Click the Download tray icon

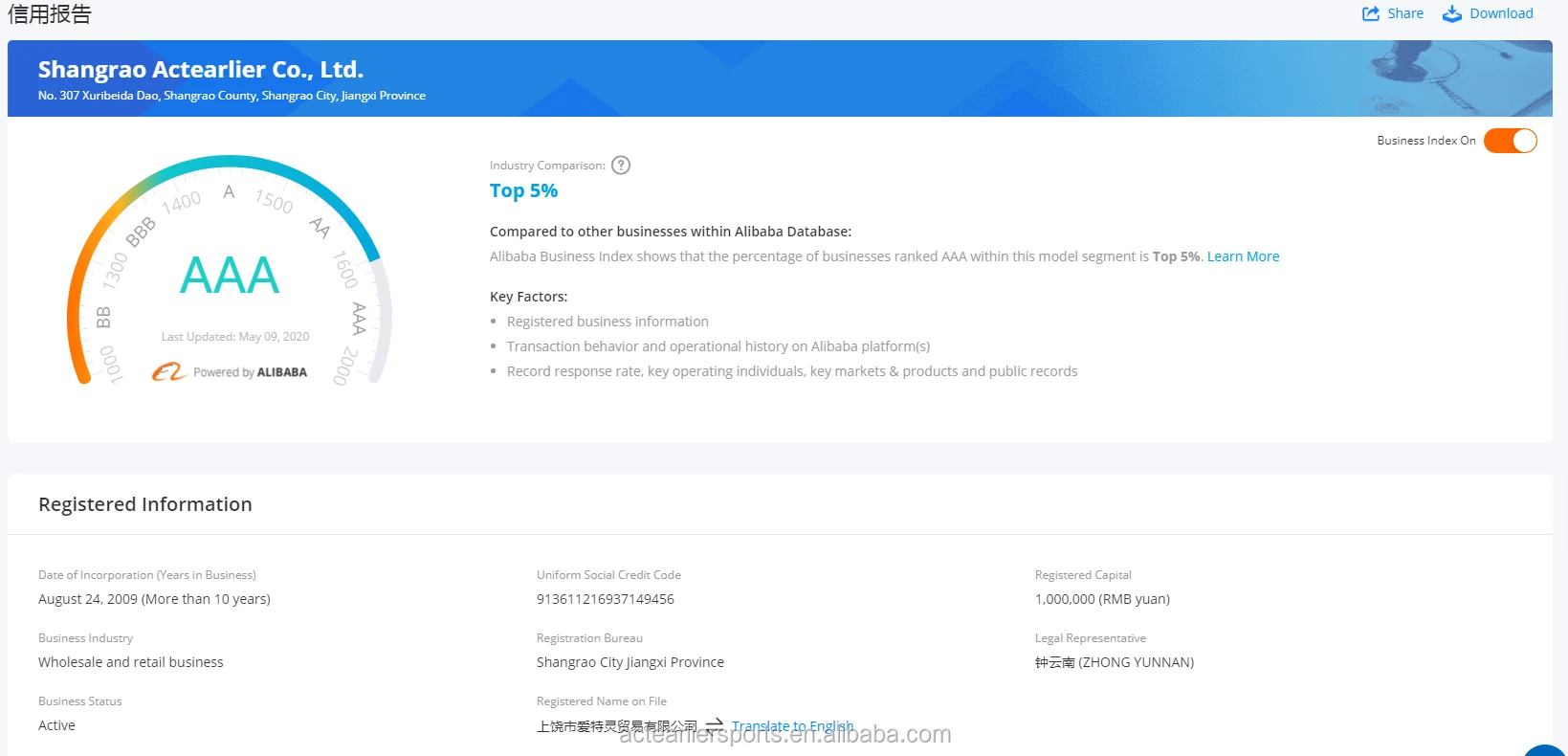1452,13
